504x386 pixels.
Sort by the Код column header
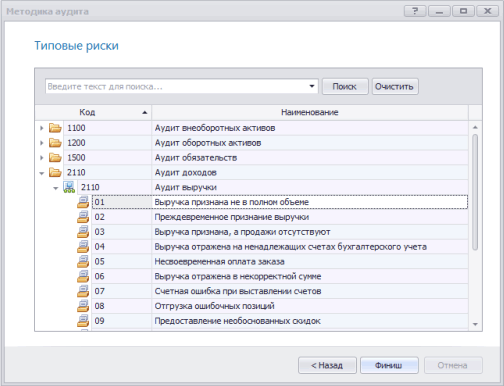93,112
